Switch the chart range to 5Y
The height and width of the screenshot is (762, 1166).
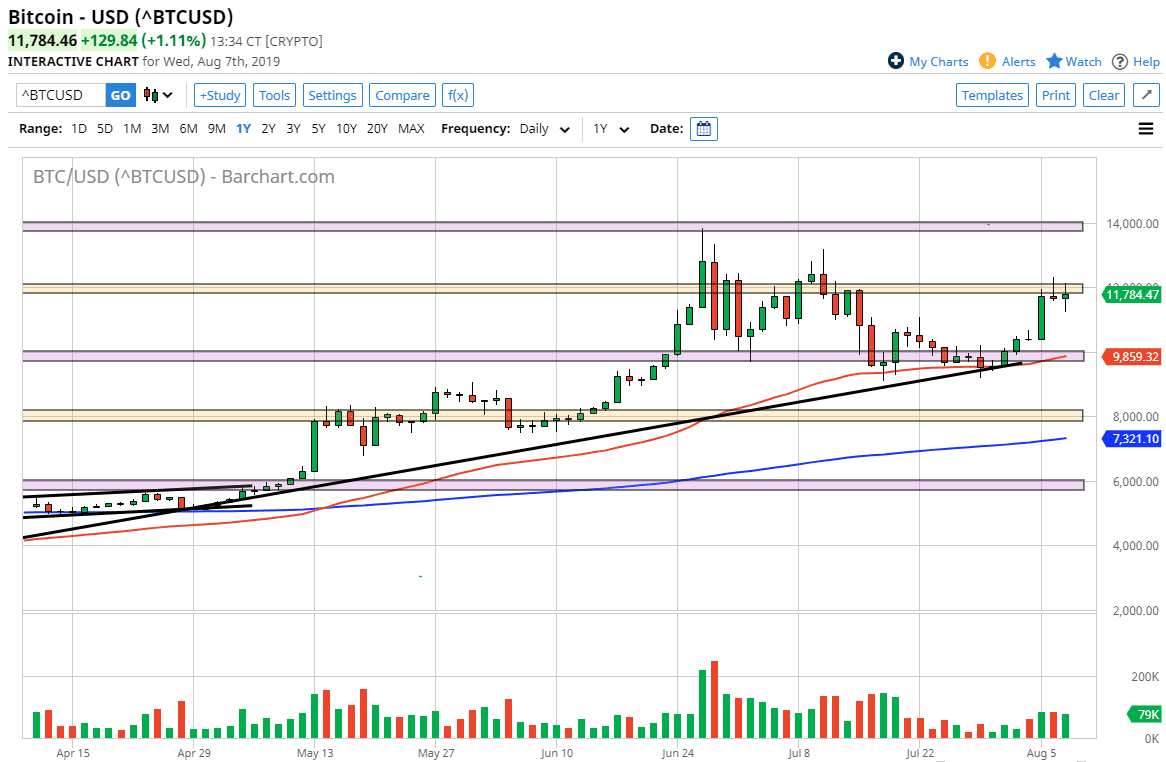[x=318, y=128]
